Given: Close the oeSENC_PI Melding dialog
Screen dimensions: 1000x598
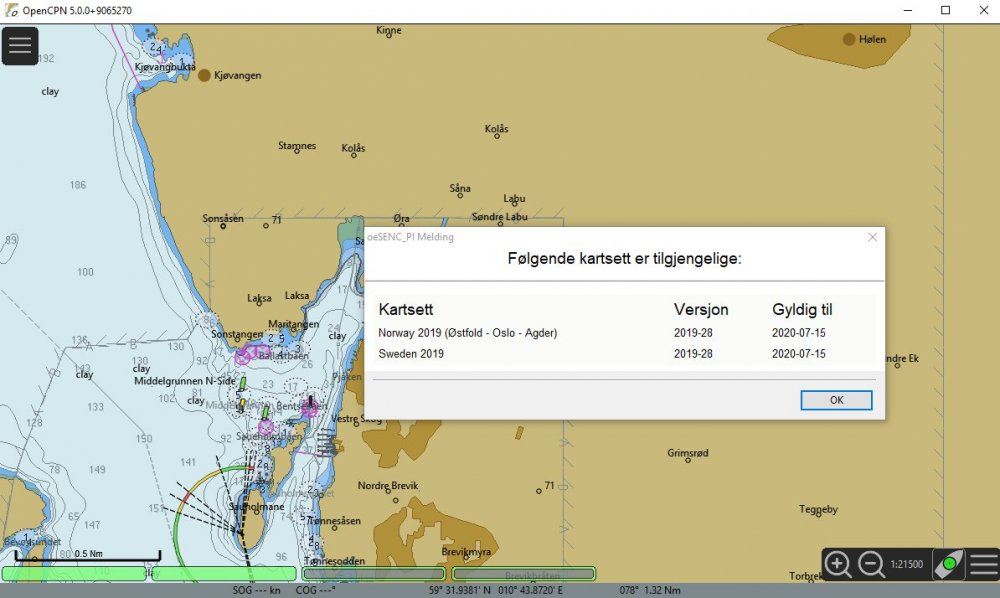Looking at the screenshot, I should [872, 237].
